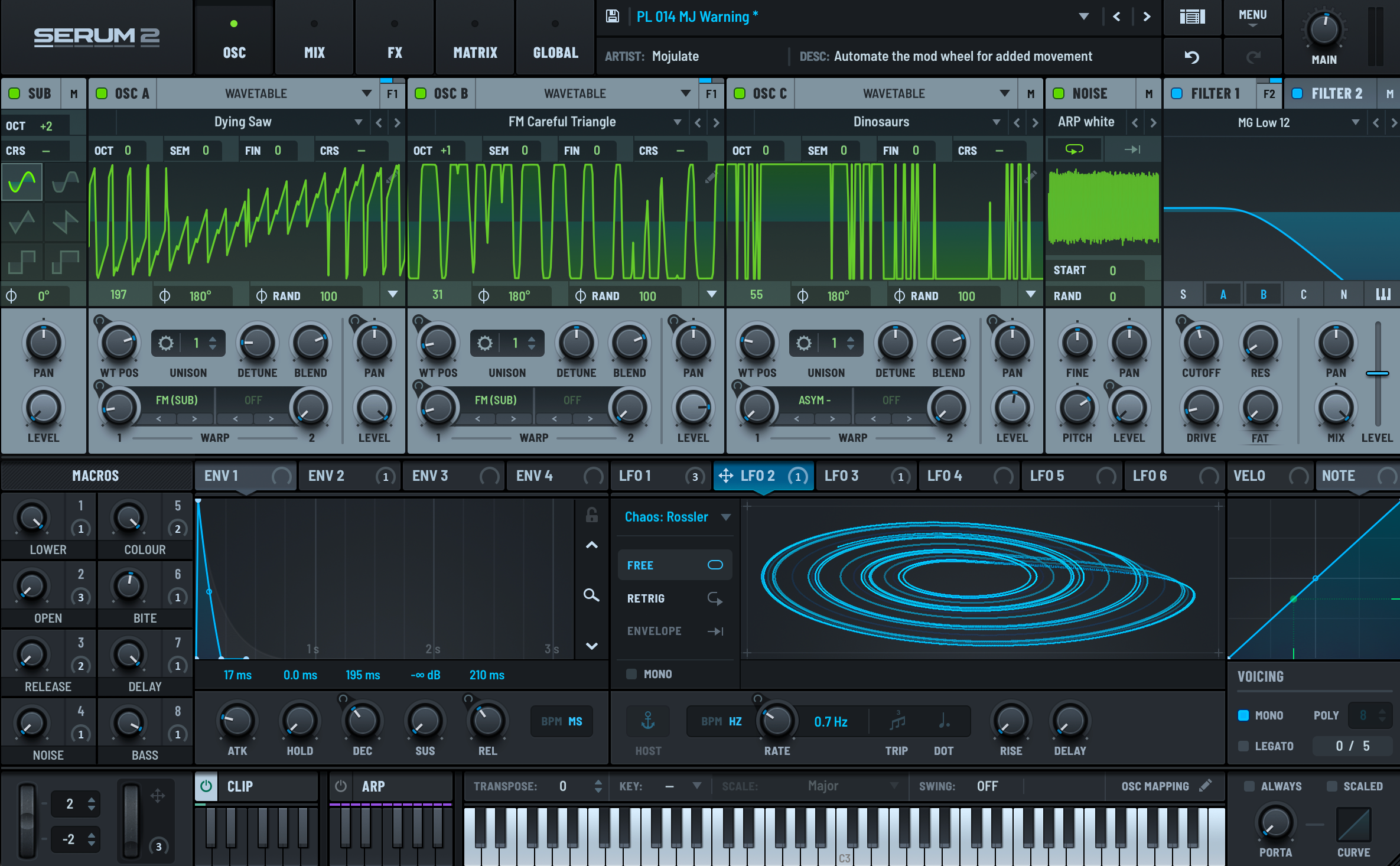Open the preset name dropdown arrow

pos(1084,17)
